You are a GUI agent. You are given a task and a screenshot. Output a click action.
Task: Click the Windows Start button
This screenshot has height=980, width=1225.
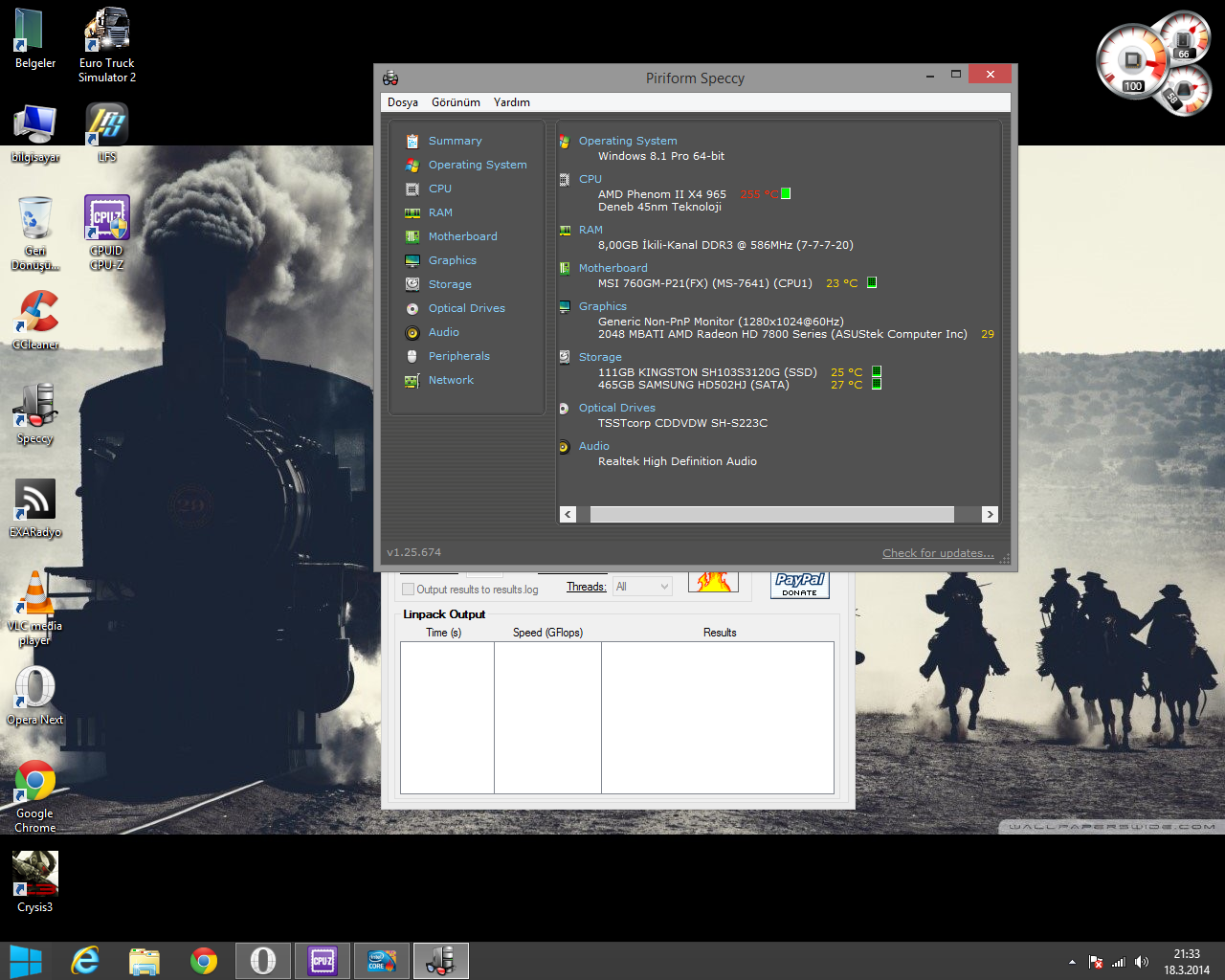tap(26, 961)
